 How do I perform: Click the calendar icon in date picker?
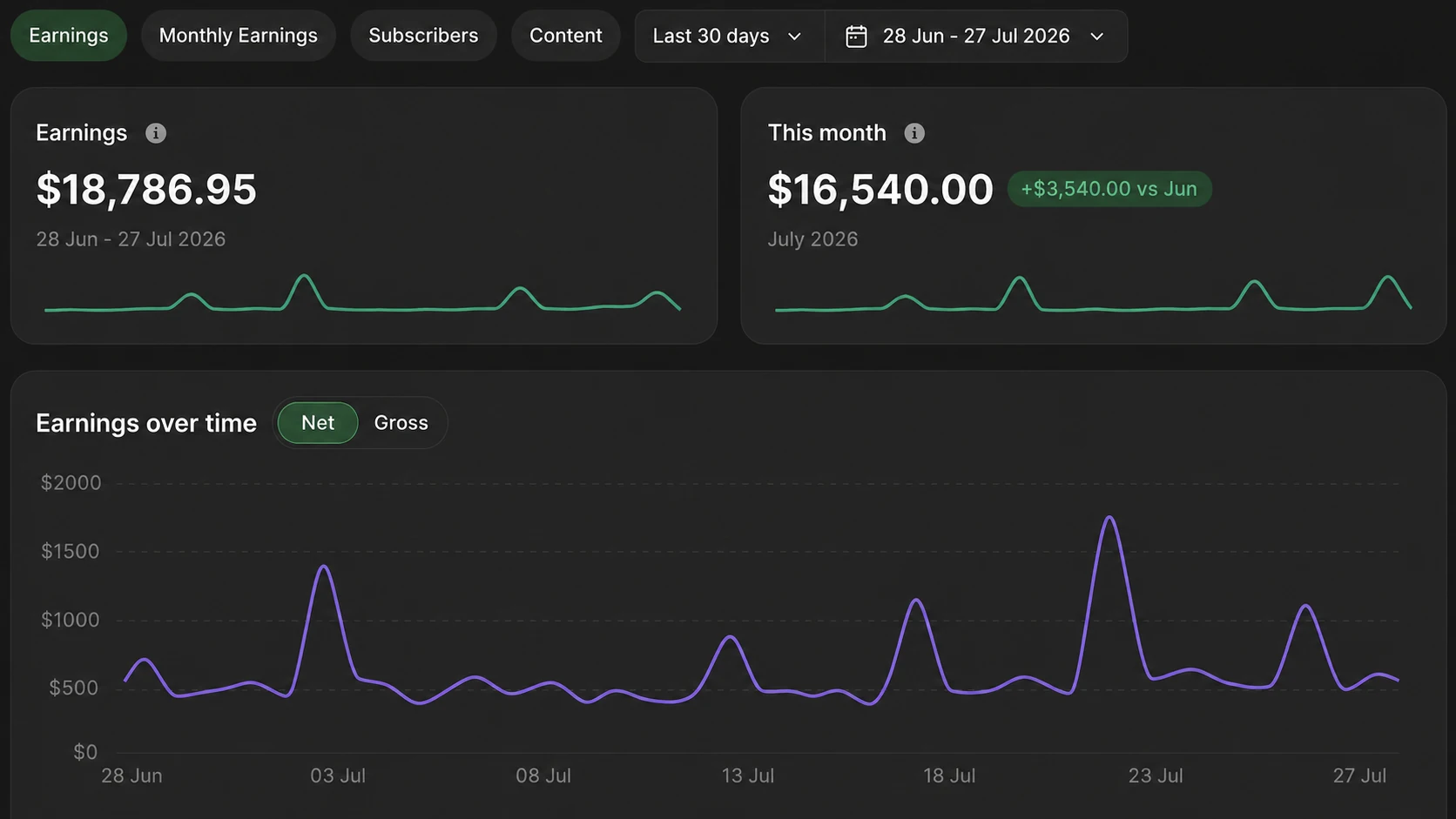click(856, 37)
